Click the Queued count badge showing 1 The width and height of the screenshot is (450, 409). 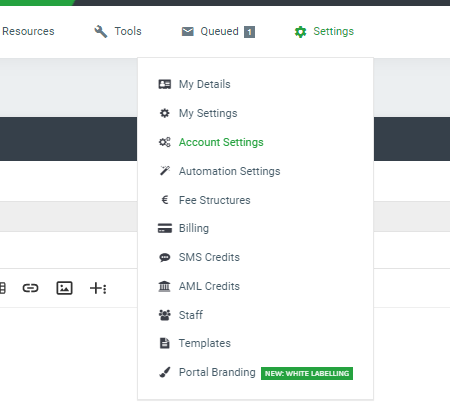pyautogui.click(x=249, y=32)
